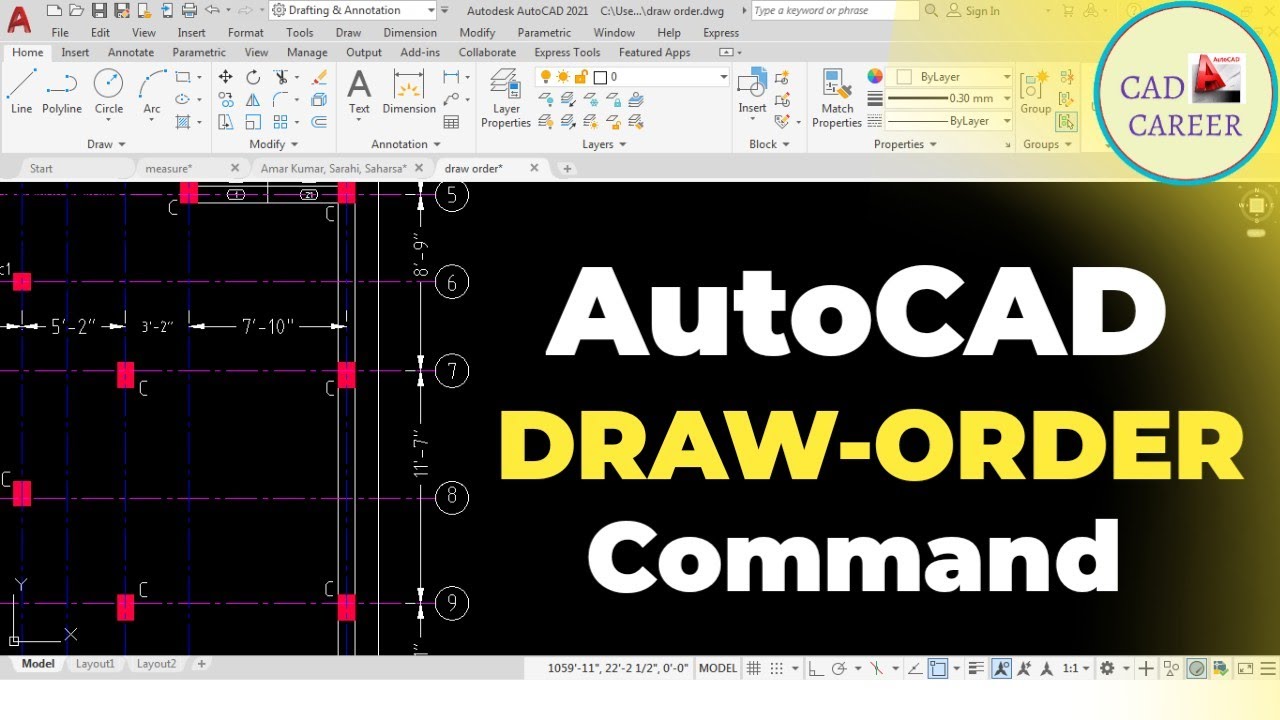This screenshot has width=1280, height=720.
Task: Expand the Annotation panel
Action: coord(406,144)
